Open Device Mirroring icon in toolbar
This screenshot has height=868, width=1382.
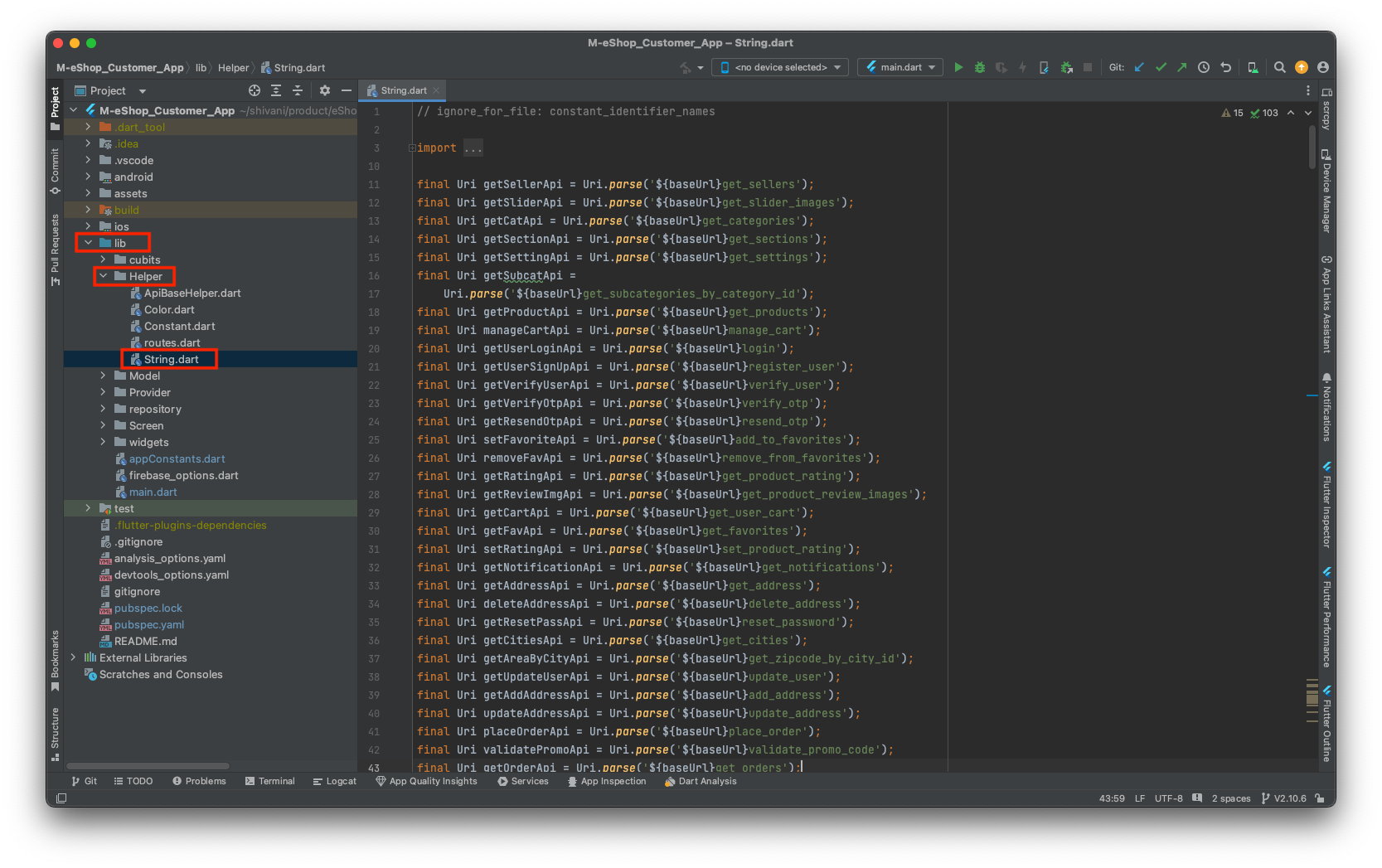[x=1253, y=67]
